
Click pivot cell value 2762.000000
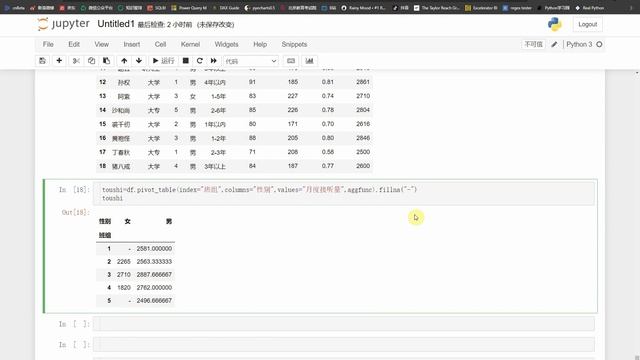[154, 288]
